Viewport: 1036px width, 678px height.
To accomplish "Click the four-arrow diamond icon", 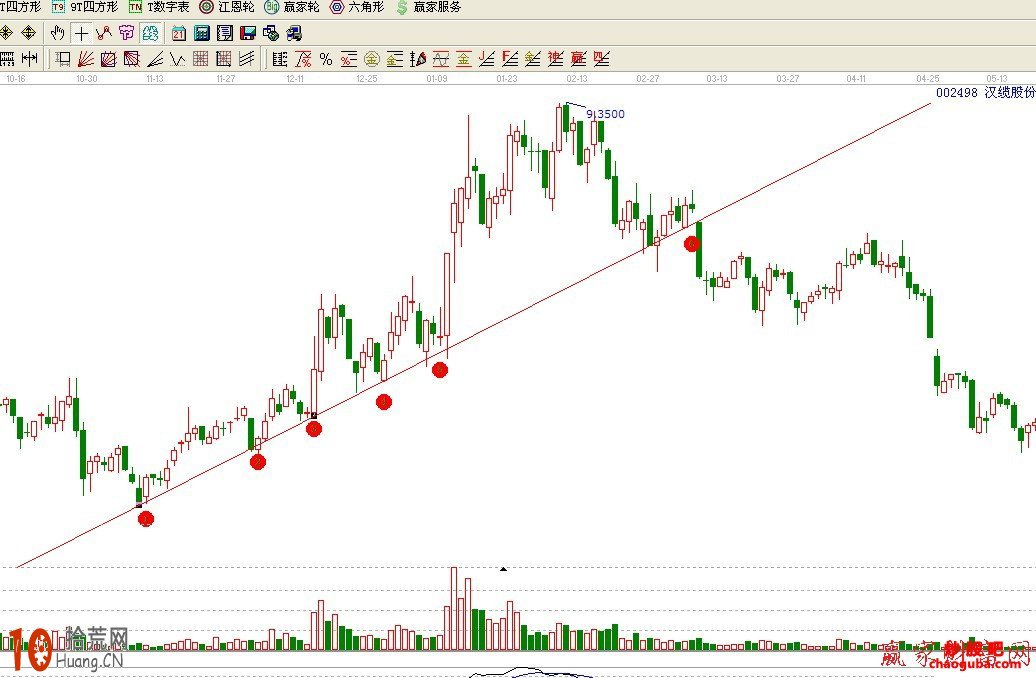I will pos(28,33).
